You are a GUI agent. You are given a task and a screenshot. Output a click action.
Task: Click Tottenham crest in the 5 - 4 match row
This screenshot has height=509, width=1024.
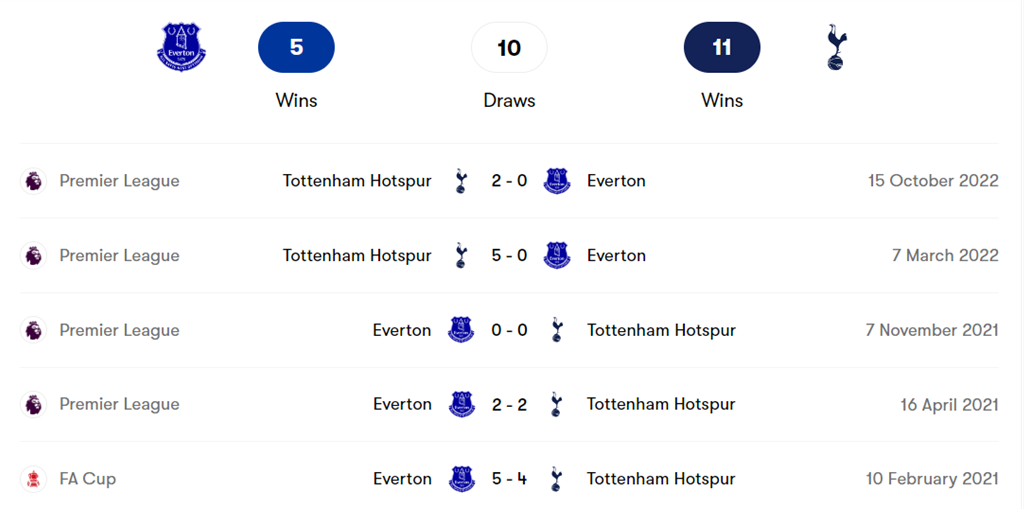click(557, 479)
